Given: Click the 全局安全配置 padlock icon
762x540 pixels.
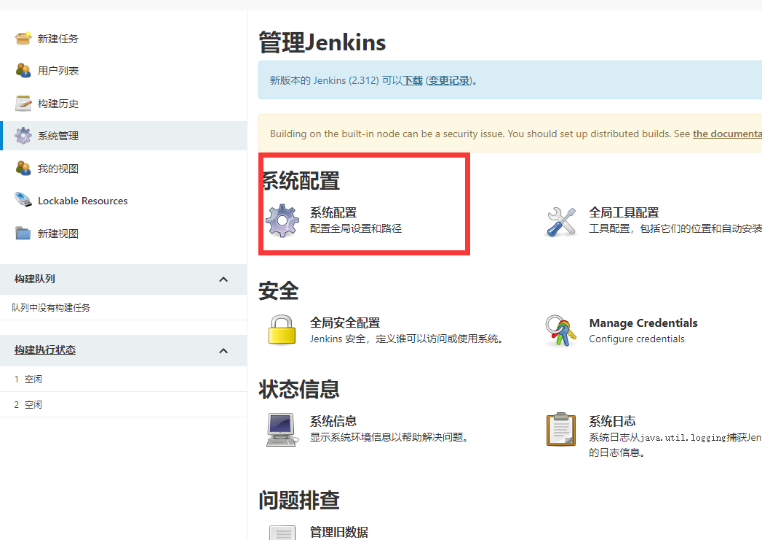Looking at the screenshot, I should pyautogui.click(x=282, y=330).
